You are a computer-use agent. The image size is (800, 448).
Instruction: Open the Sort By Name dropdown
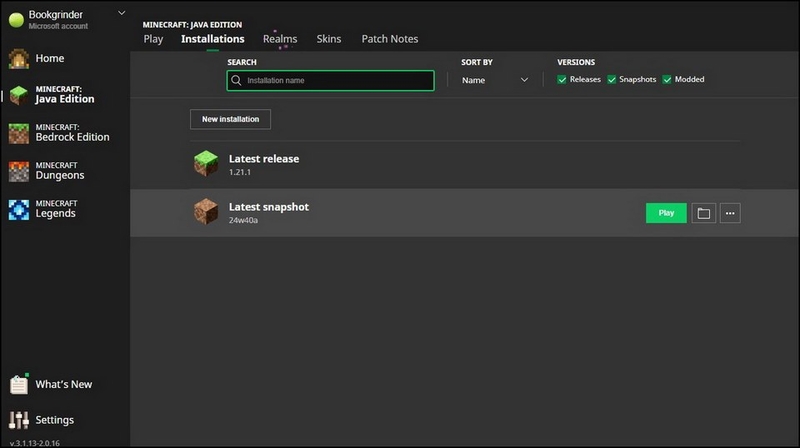tap(494, 80)
